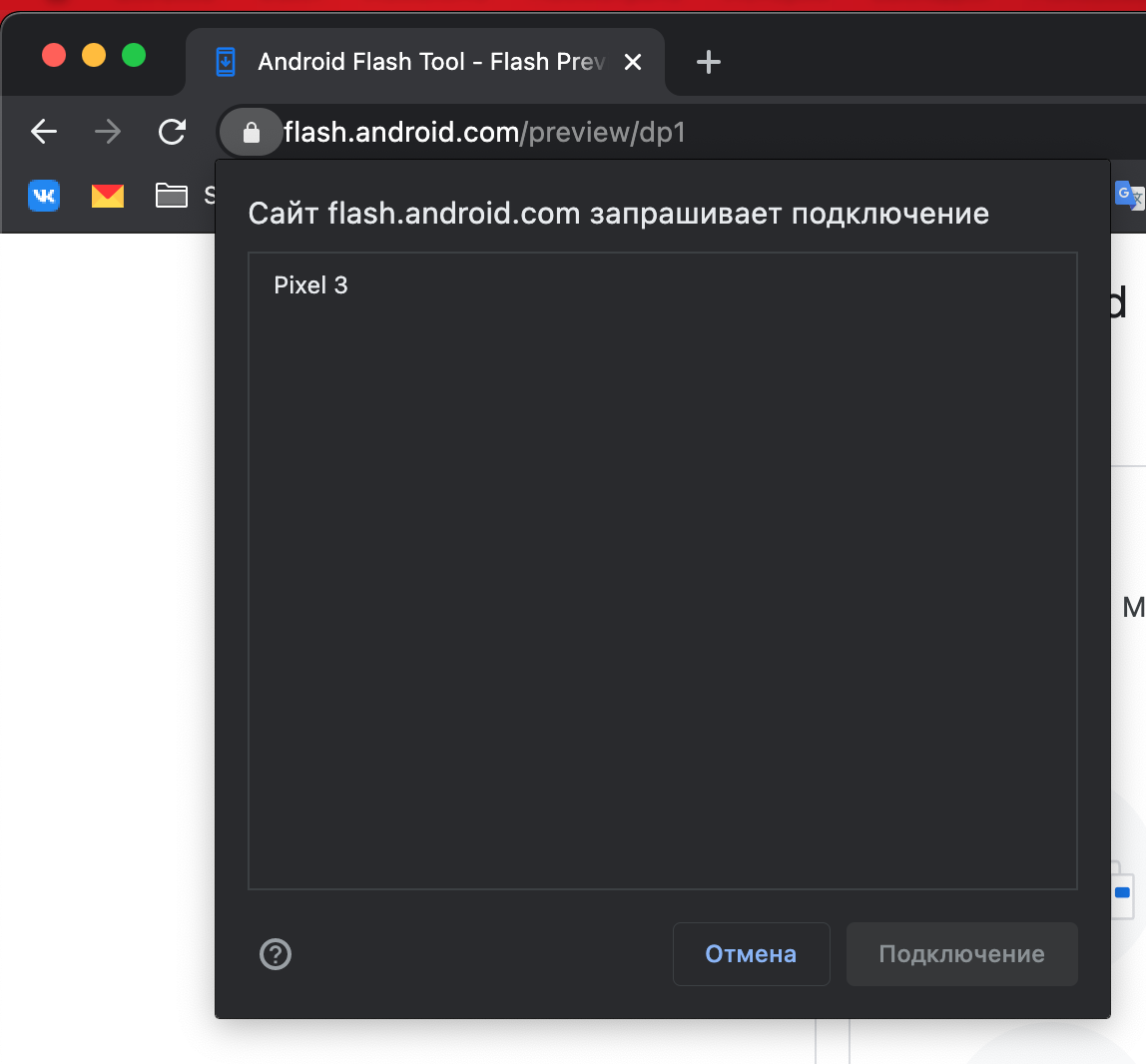Open the VK bookmark
The width and height of the screenshot is (1146, 1064).
(x=44, y=195)
